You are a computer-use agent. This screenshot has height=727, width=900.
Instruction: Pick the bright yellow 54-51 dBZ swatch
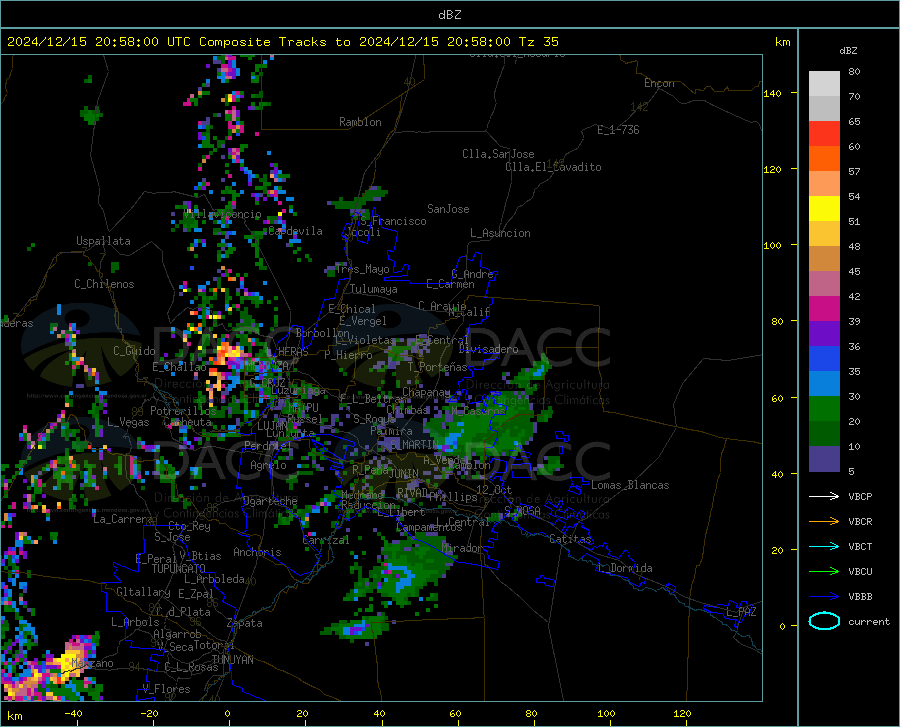(824, 209)
